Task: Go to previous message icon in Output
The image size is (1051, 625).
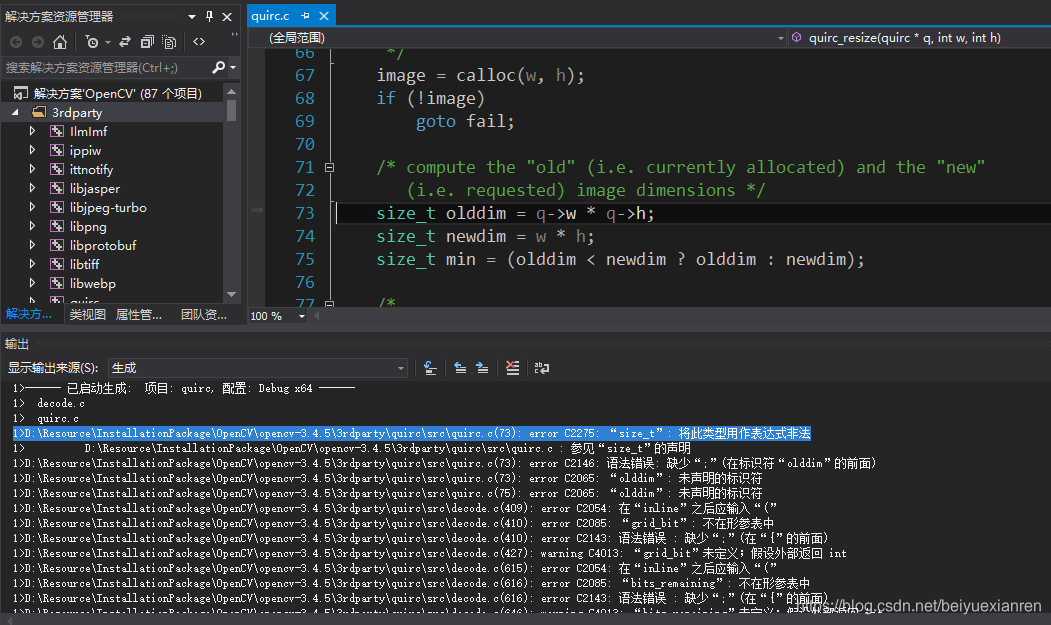Action: click(460, 368)
